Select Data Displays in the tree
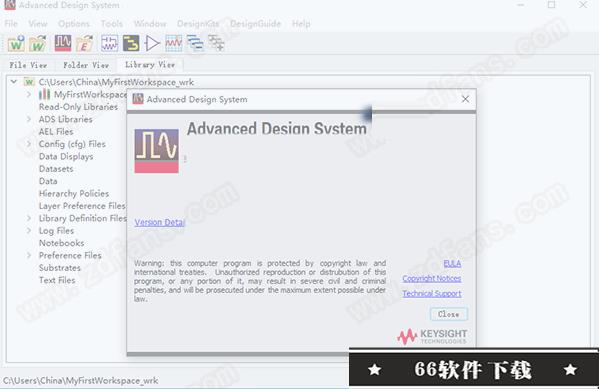Screen dimensions: 599x389 66,156
